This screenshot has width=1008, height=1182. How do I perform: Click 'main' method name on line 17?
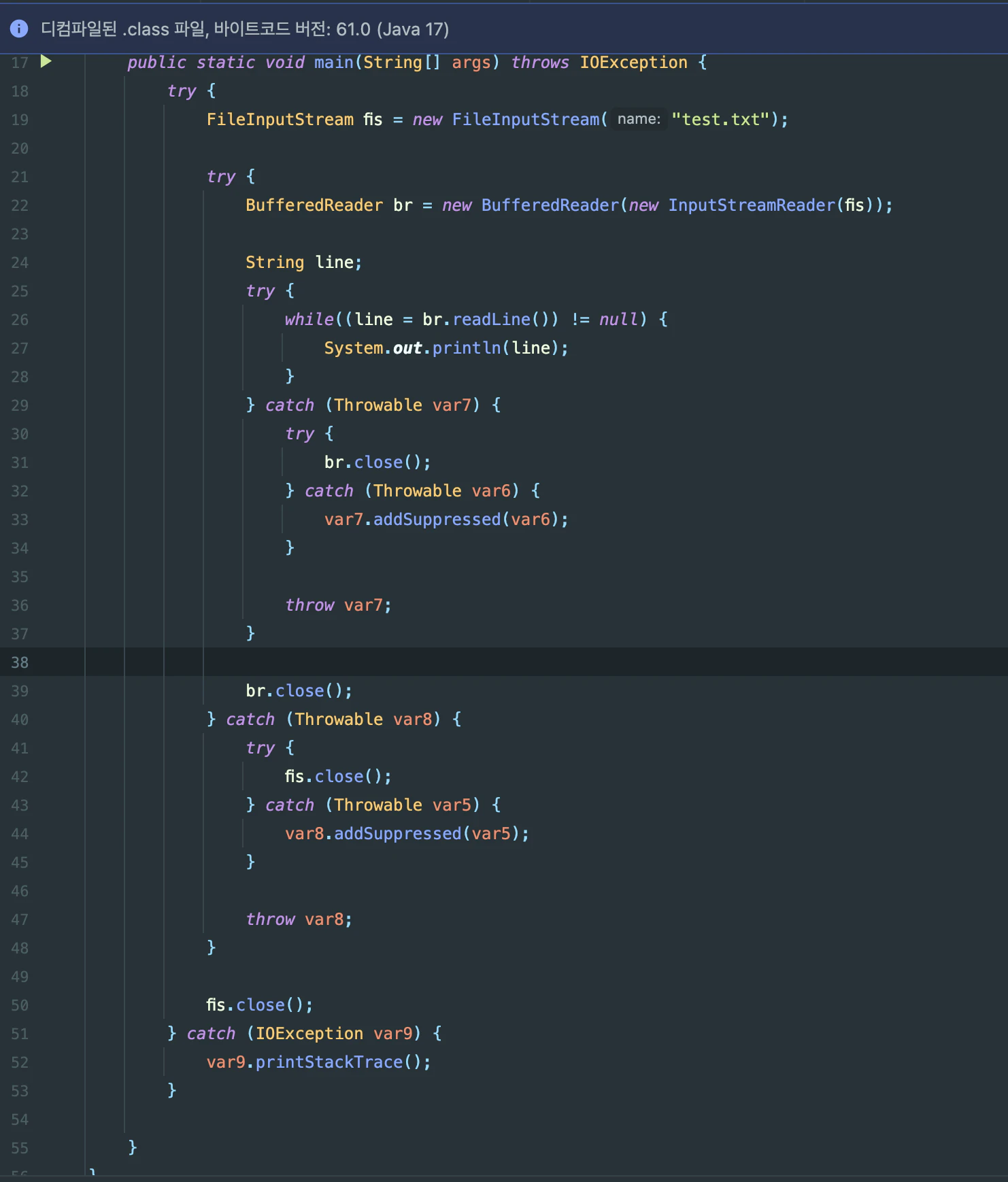pos(333,63)
